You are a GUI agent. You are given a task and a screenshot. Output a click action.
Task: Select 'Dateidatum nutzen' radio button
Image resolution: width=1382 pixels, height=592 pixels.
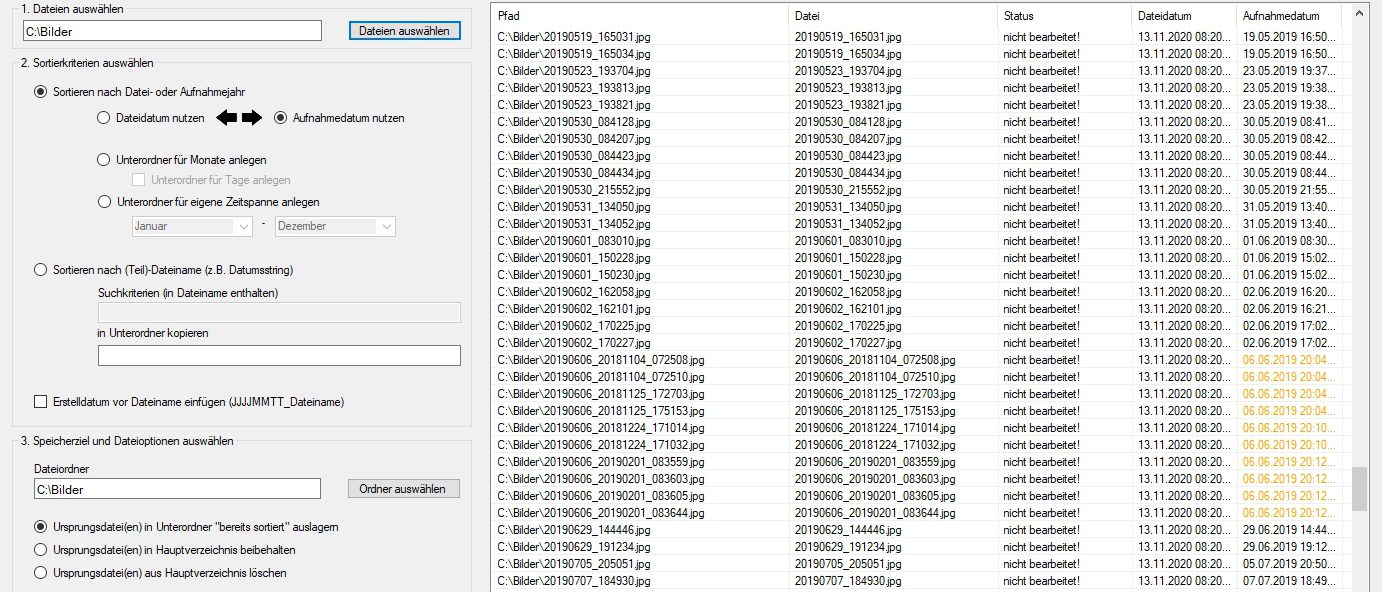coord(103,118)
